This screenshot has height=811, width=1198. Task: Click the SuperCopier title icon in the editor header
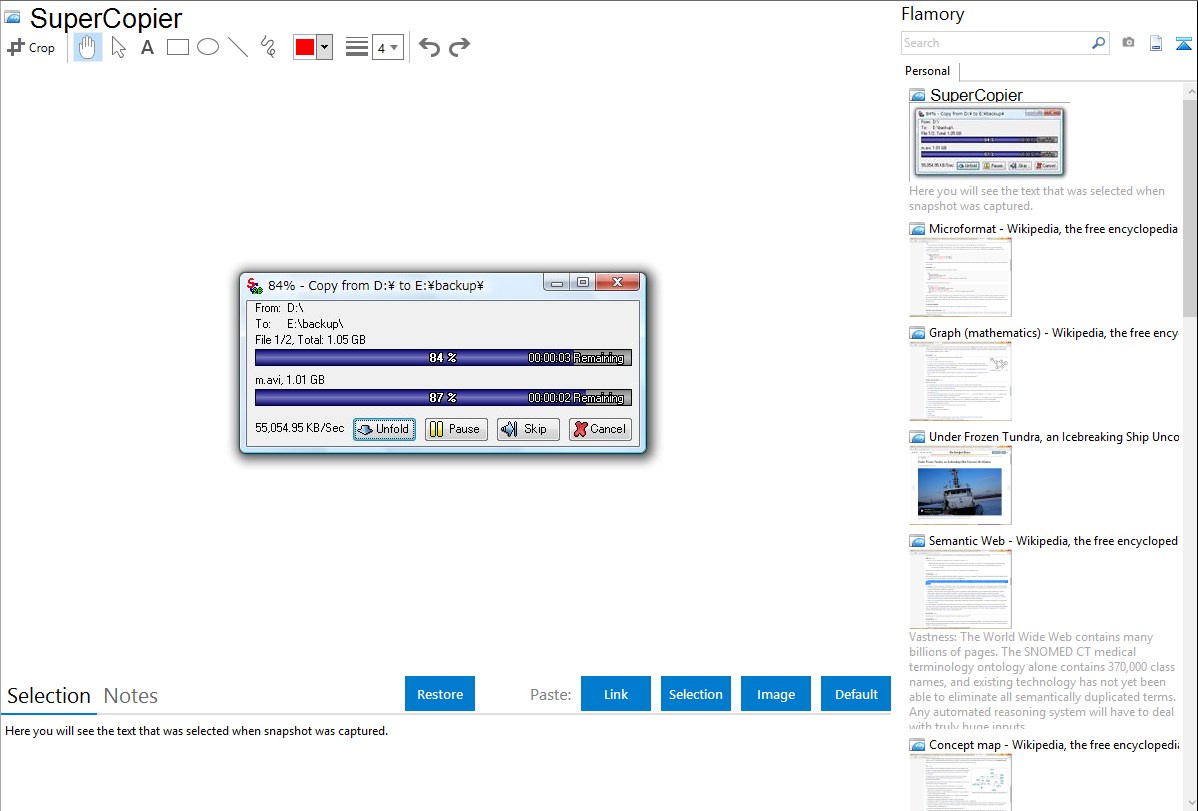click(13, 17)
